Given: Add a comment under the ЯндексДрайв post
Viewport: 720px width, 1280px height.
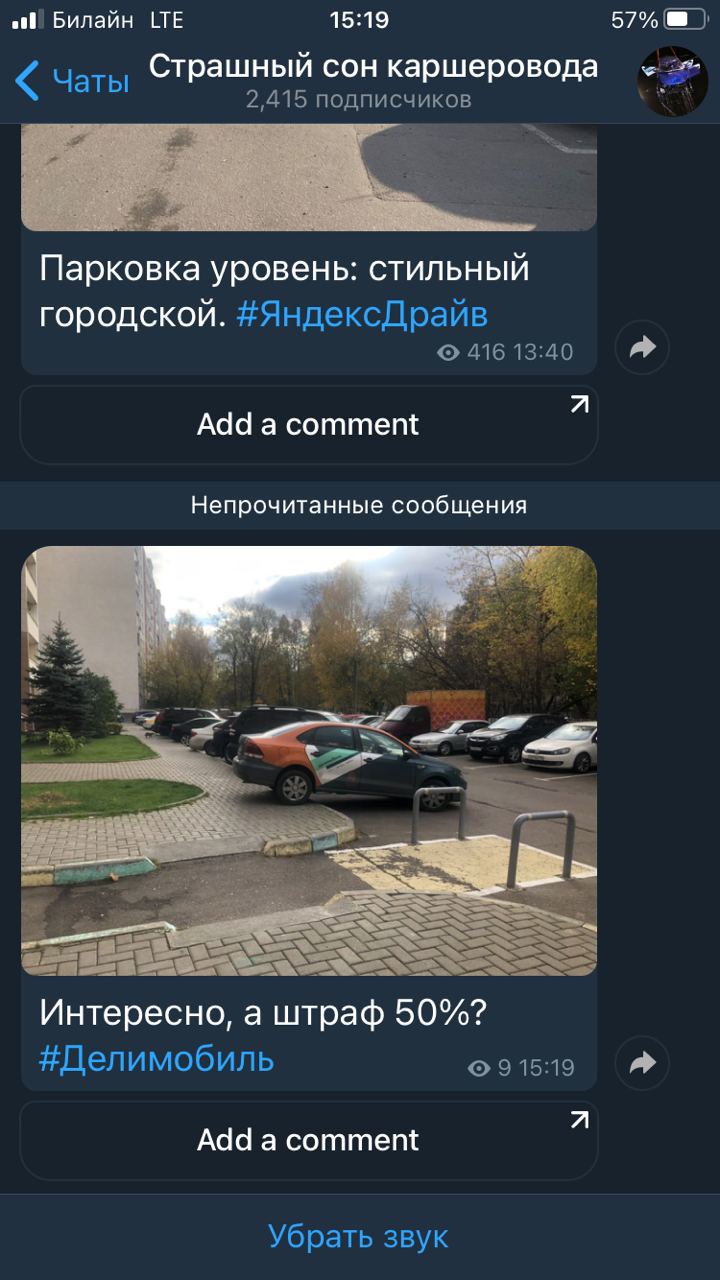Looking at the screenshot, I should tap(309, 424).
